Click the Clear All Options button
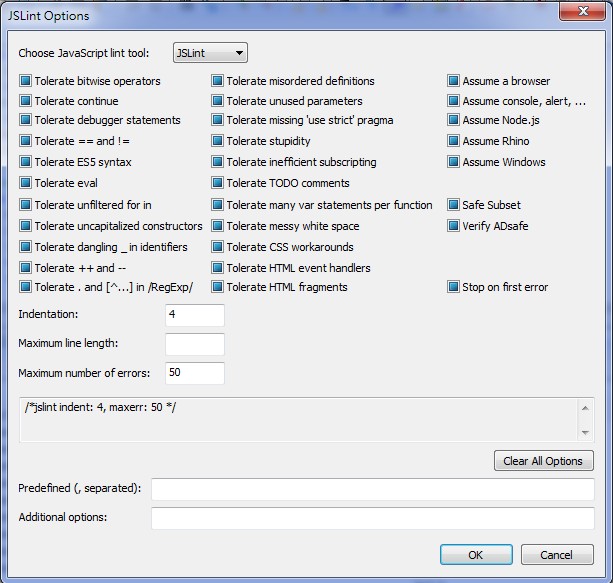 [544, 461]
